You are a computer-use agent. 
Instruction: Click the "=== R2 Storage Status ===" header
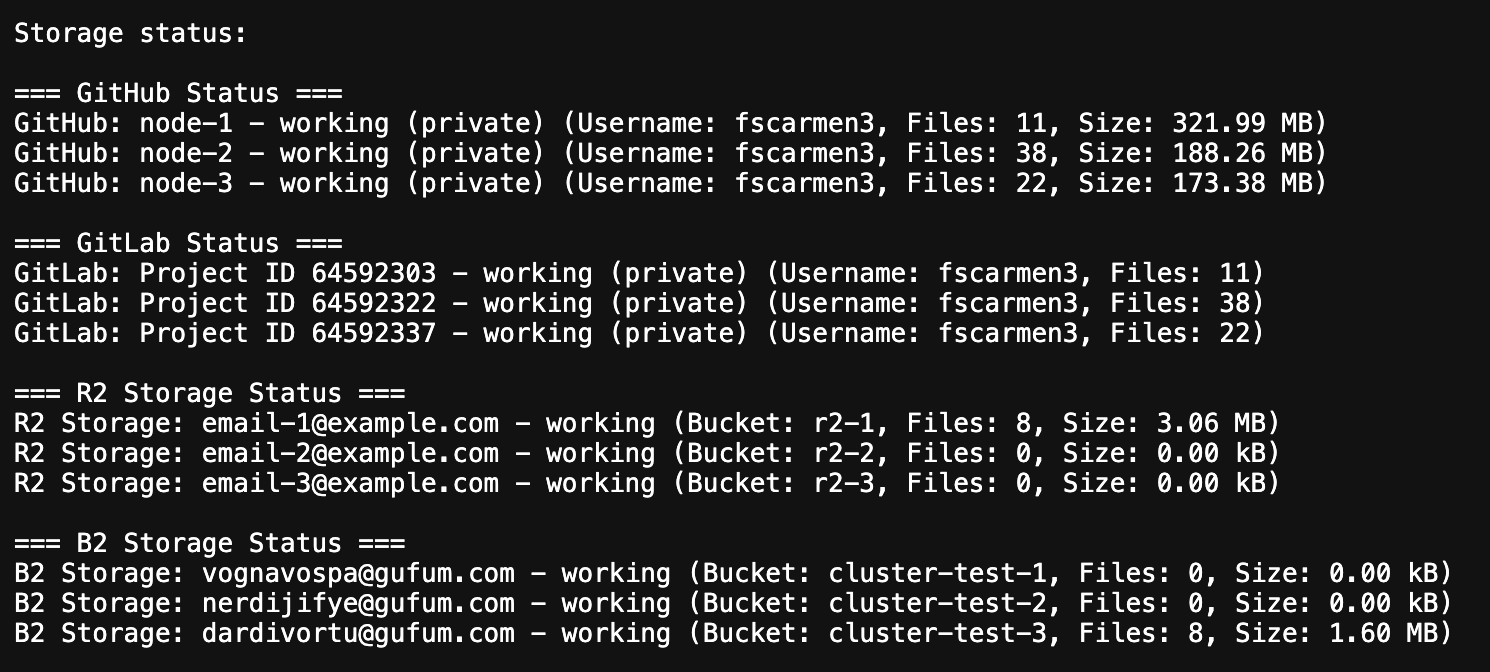(210, 393)
